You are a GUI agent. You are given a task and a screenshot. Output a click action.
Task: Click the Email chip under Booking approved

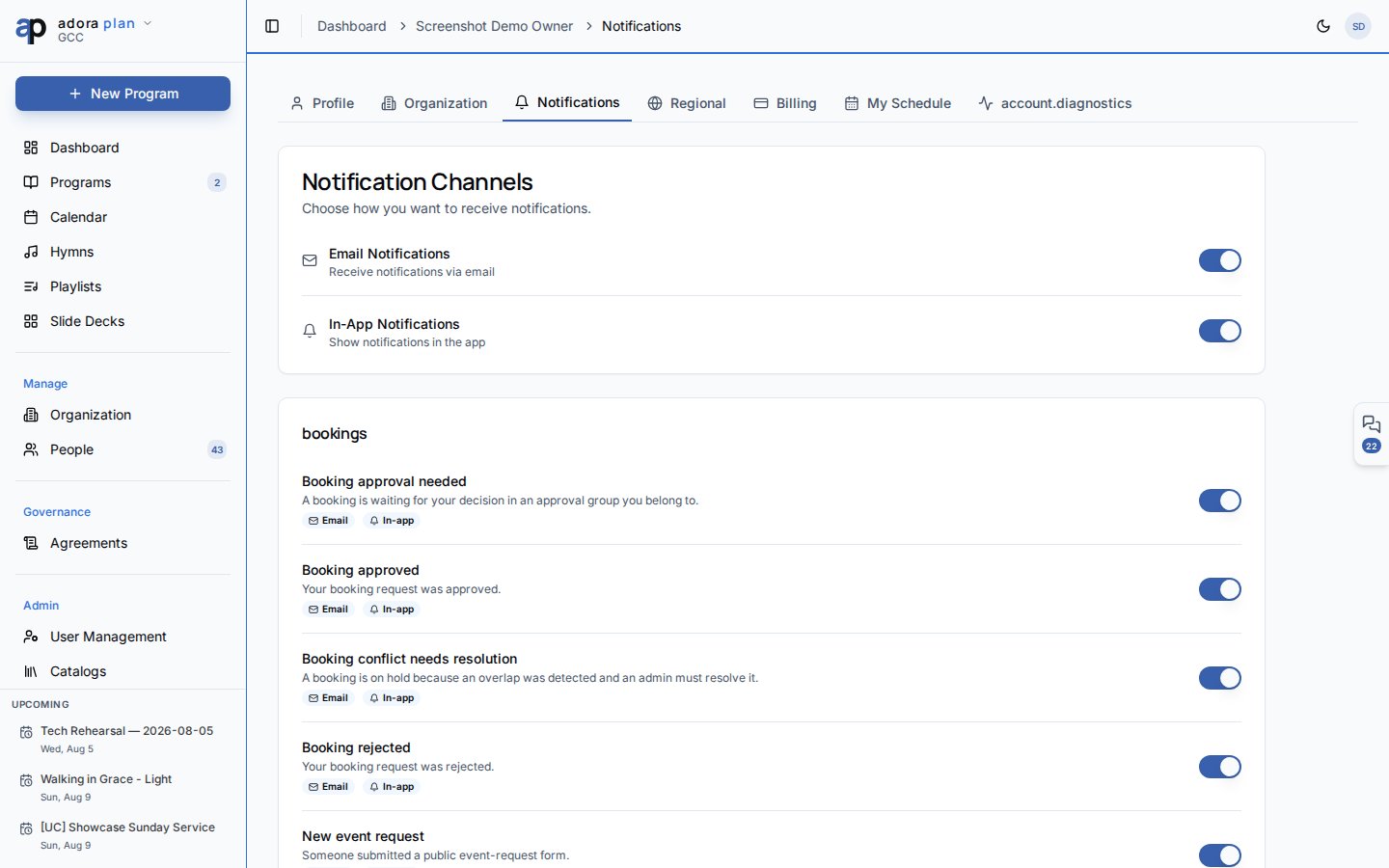[328, 610]
